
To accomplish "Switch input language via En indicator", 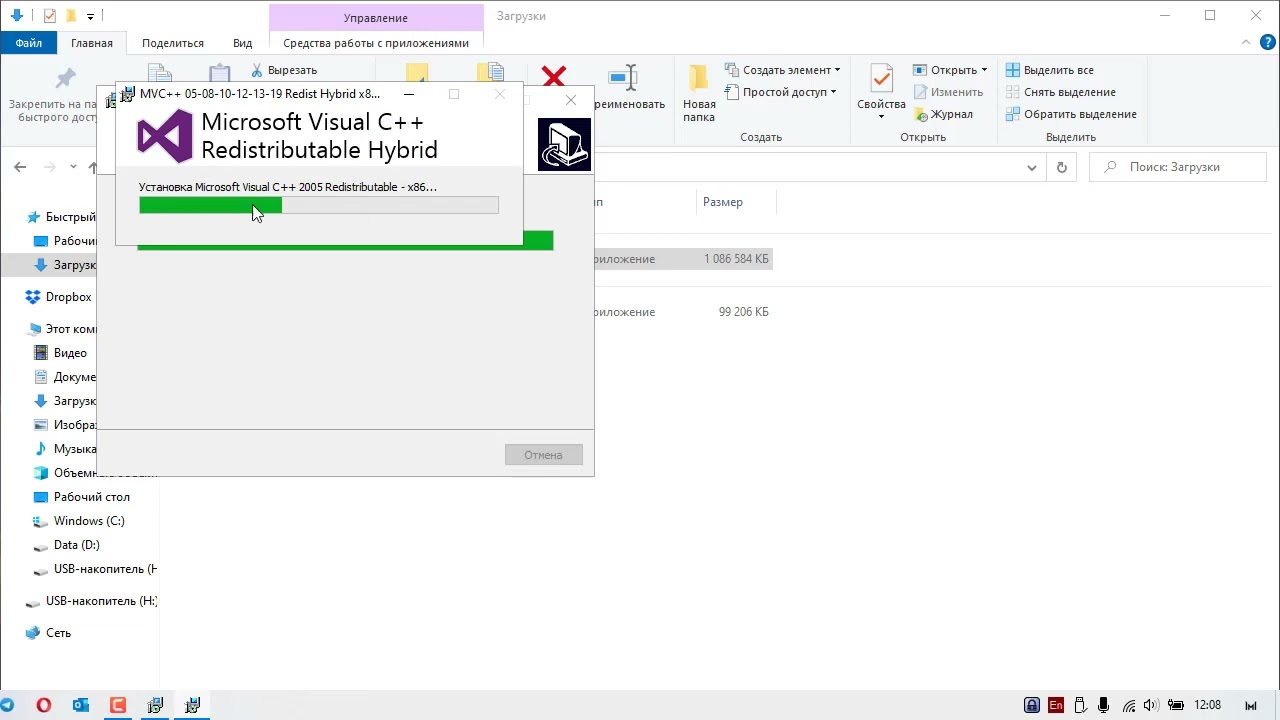I will 1056,705.
